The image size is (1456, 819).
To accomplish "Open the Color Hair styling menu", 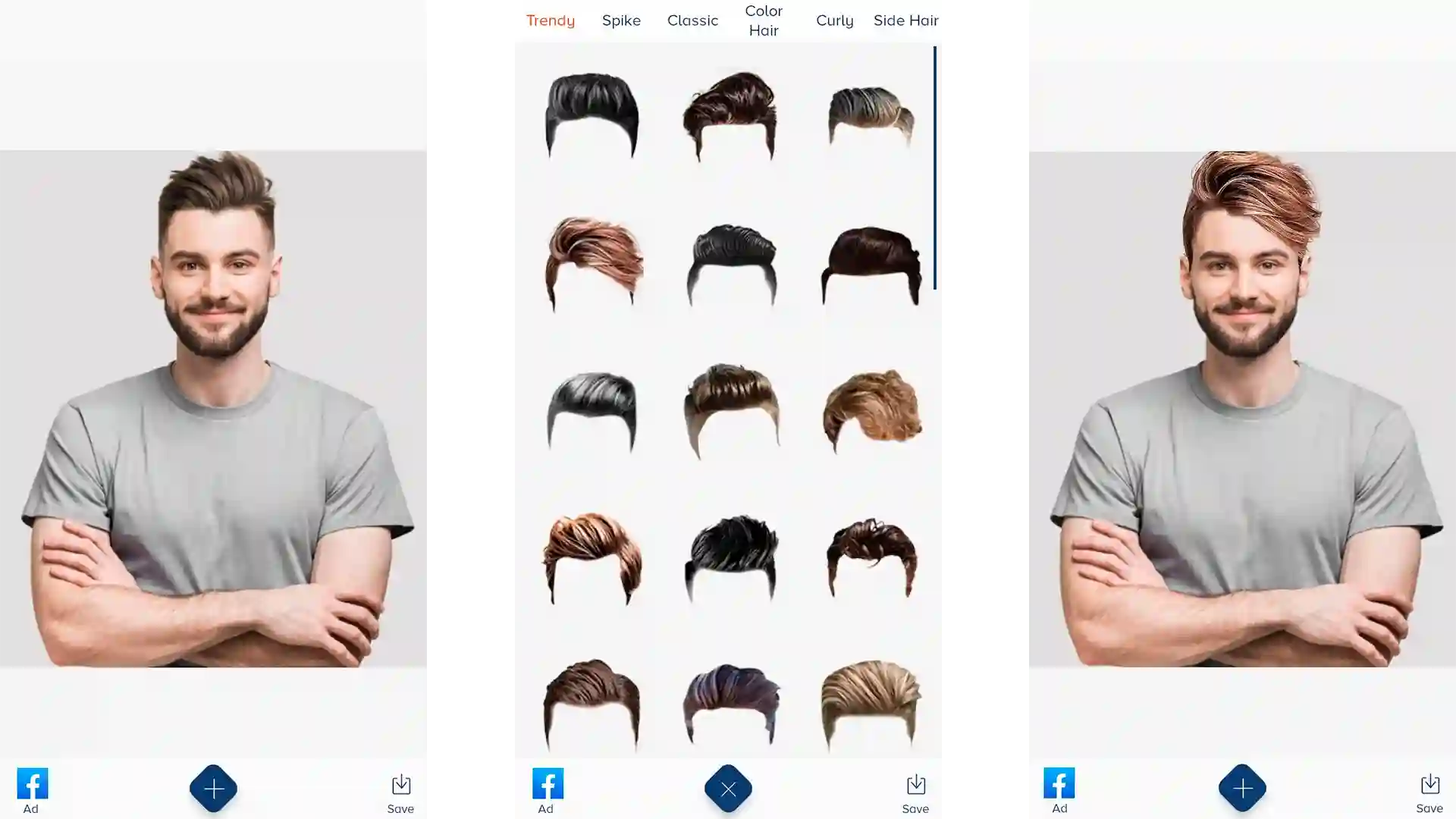I will click(x=763, y=20).
